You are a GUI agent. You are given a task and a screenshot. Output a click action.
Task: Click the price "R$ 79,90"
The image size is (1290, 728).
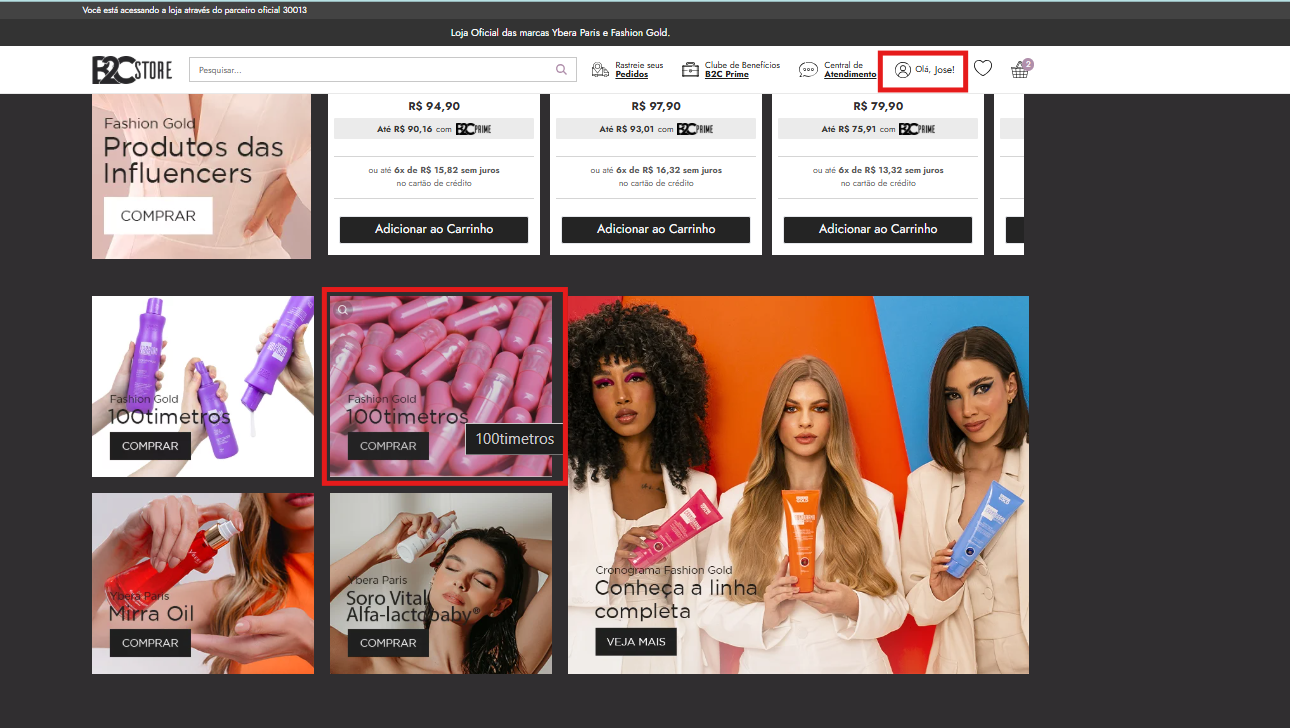click(878, 106)
